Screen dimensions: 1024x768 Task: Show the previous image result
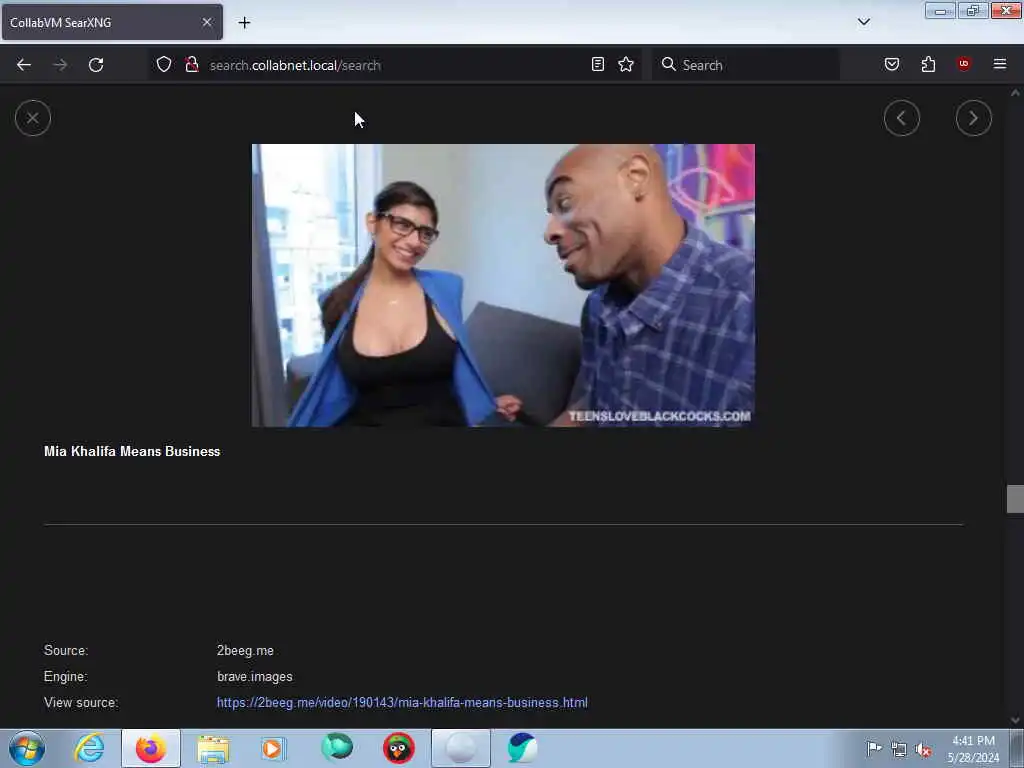point(901,118)
